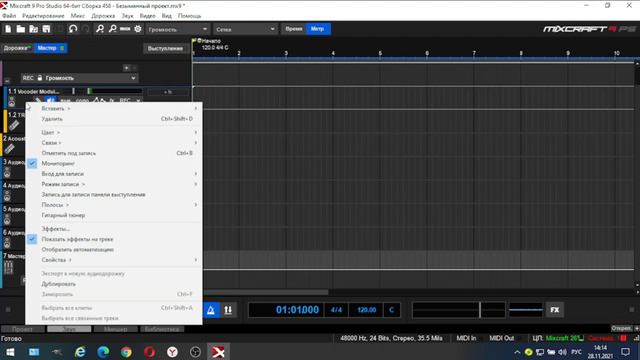Viewport: 640px width, 360px height.
Task: Click the track 5 Аудио microphone icon
Action: [7, 220]
